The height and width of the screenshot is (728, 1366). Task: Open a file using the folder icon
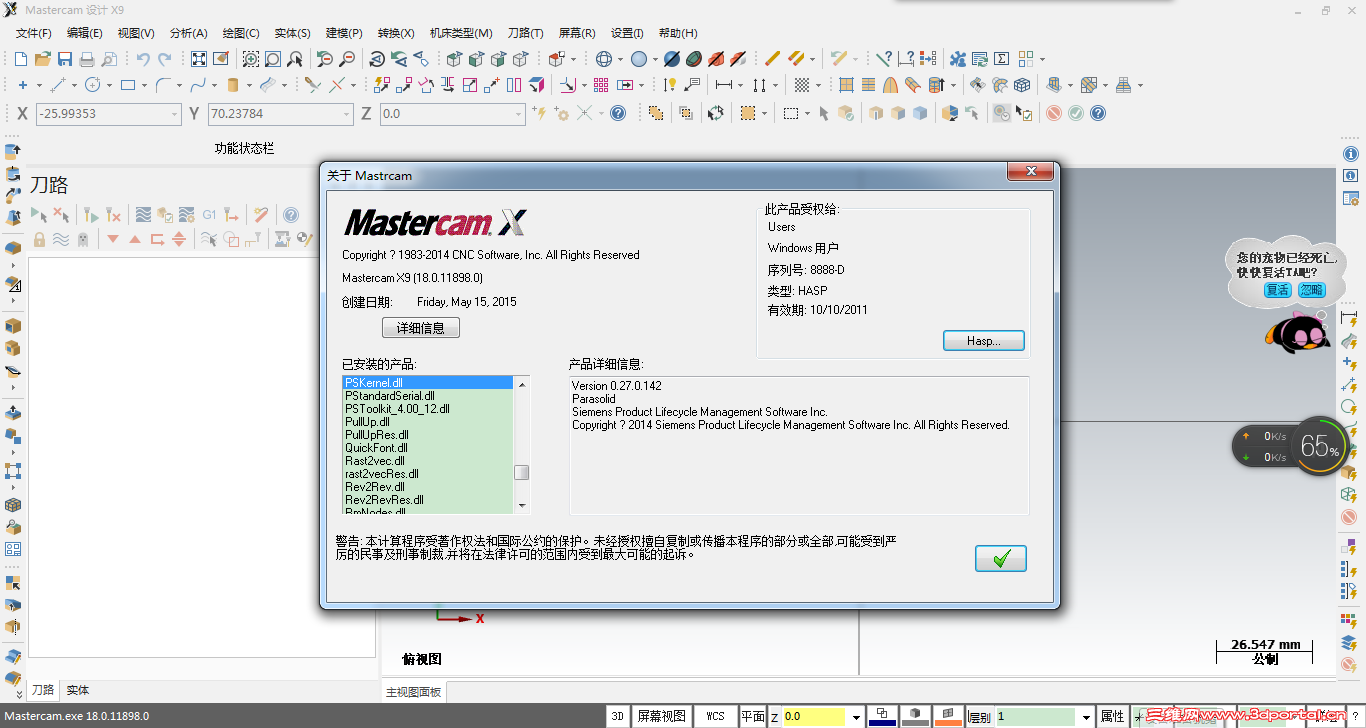[43, 59]
